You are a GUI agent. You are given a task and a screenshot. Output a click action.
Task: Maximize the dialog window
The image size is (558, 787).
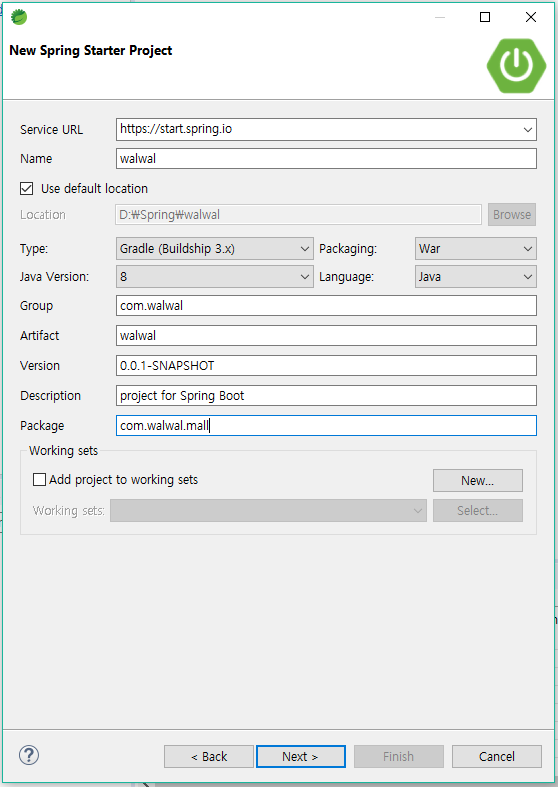(x=485, y=17)
